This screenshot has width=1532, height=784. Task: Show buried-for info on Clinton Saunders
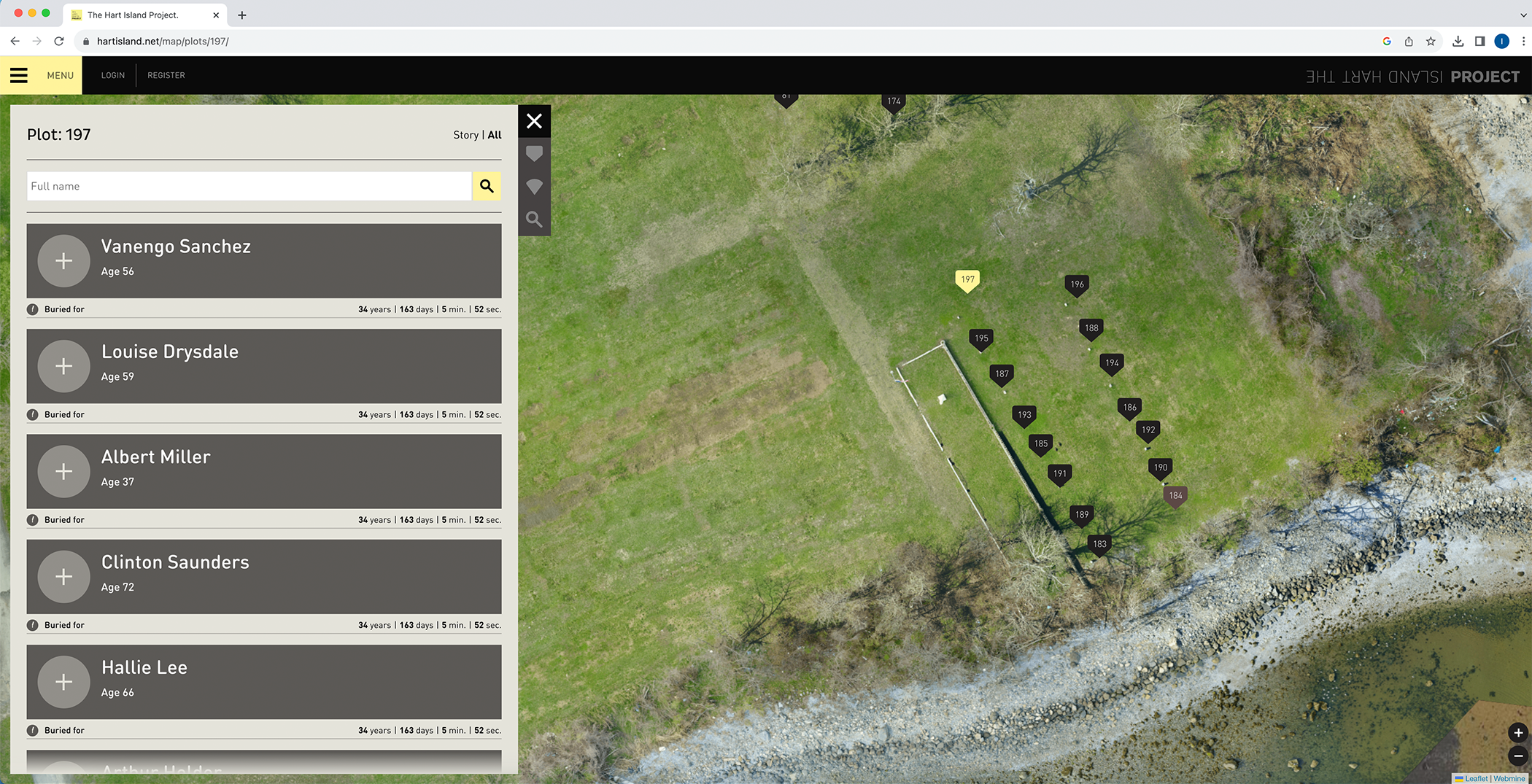(33, 625)
